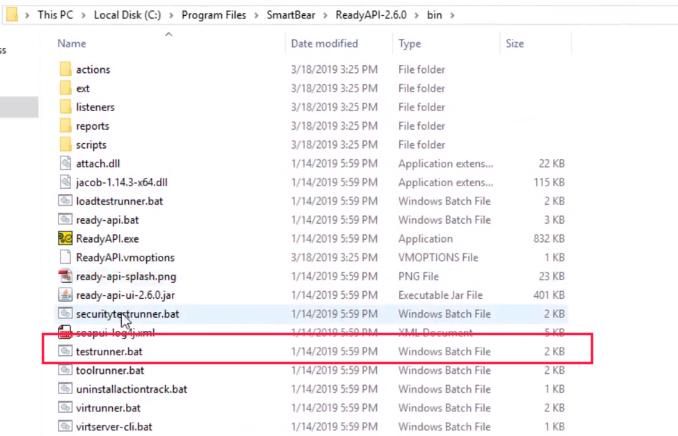The height and width of the screenshot is (436, 678).
Task: Select the loadtestrunner.bat file name
Action: point(119,201)
